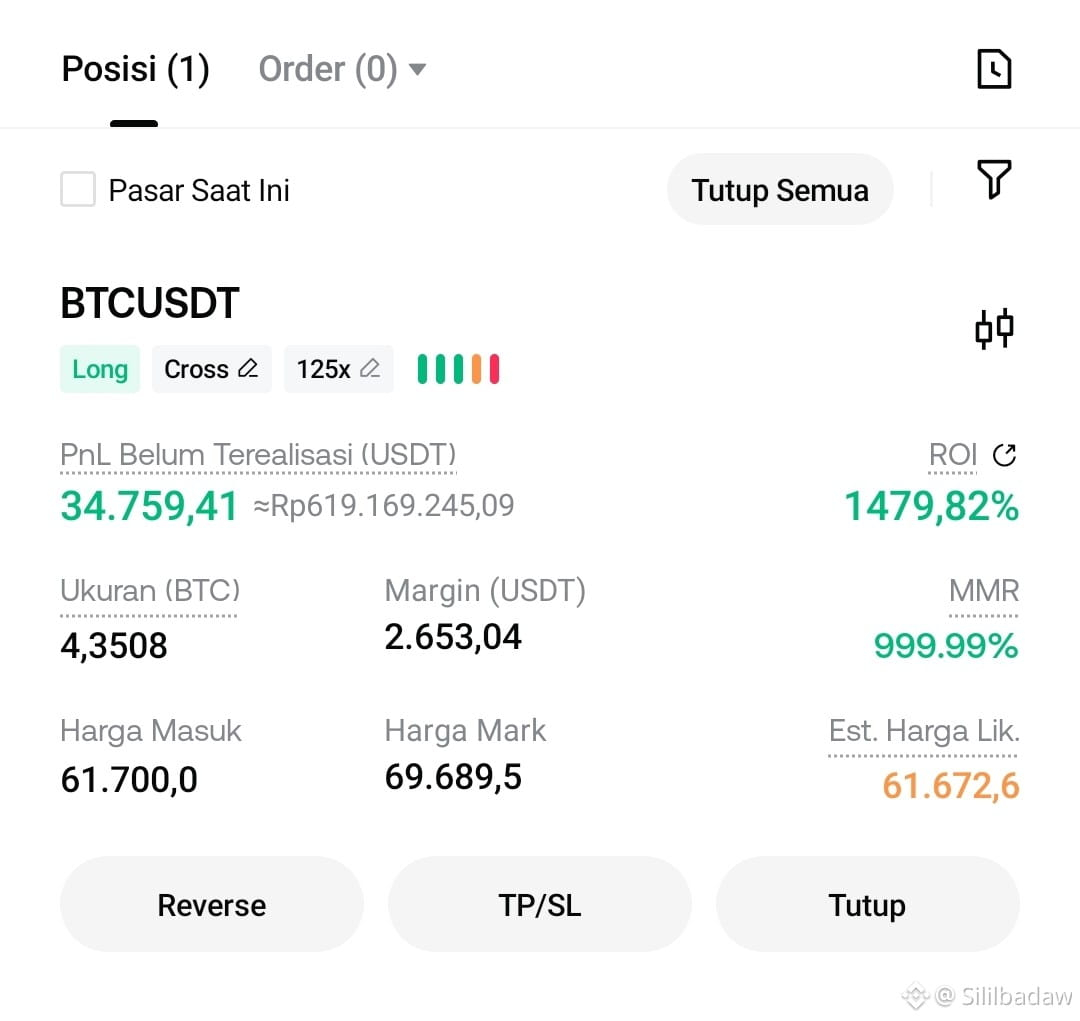Open the 125x leverage selector
The height and width of the screenshot is (1021, 1080).
(338, 369)
